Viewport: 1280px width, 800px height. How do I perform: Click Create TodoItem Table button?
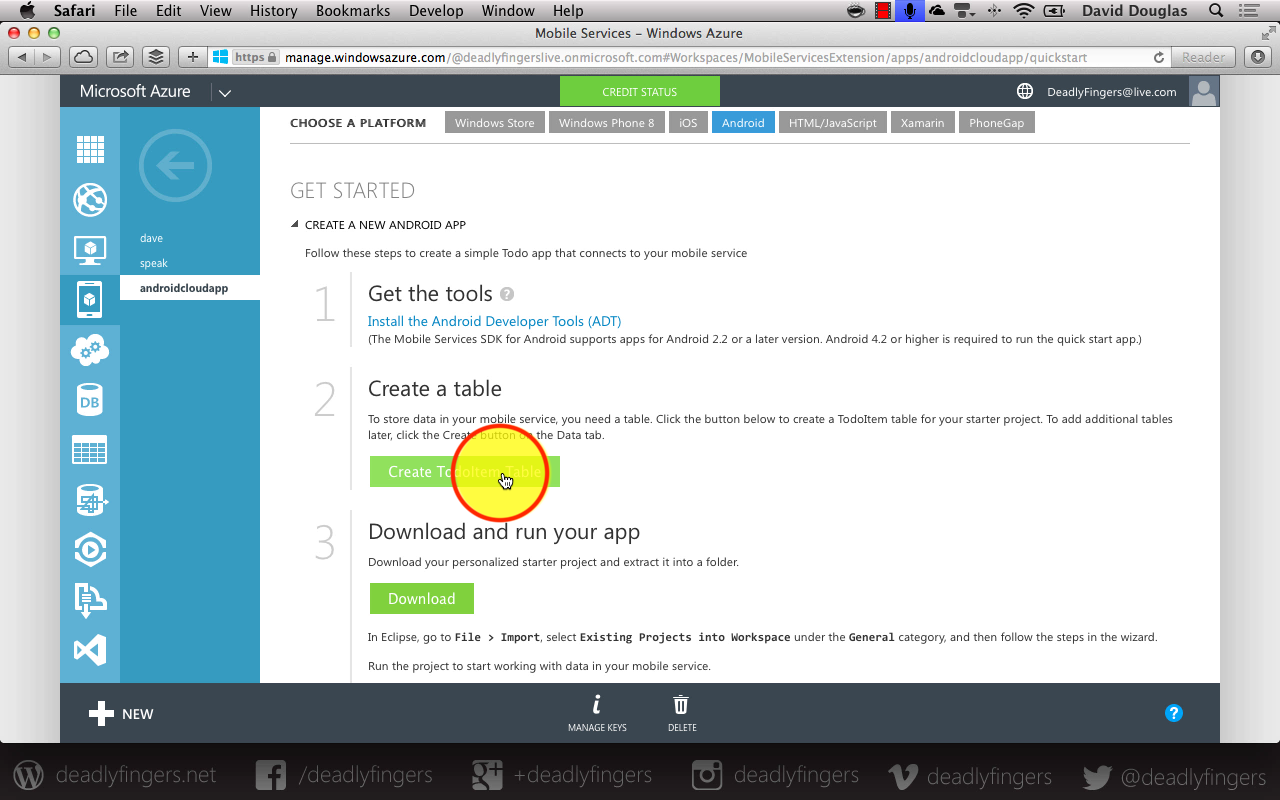tap(465, 472)
